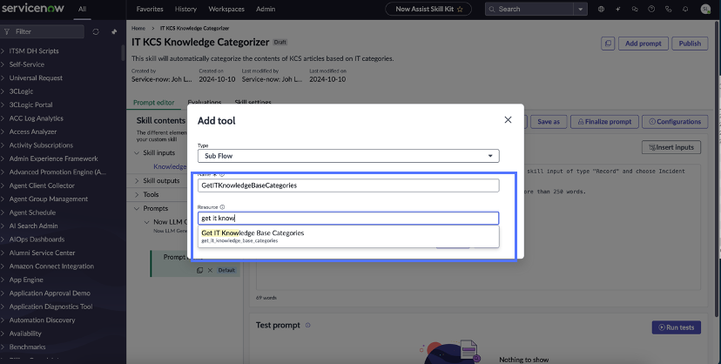This screenshot has width=721, height=364.
Task: Open the phone icon in header
Action: [669, 9]
